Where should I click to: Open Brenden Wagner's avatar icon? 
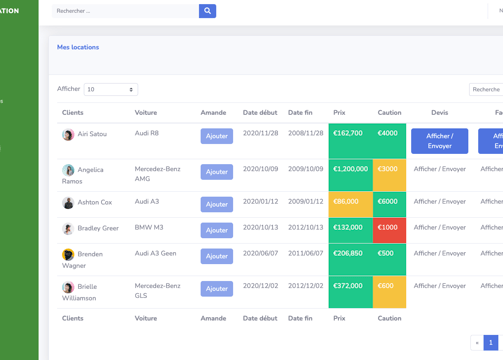click(68, 255)
